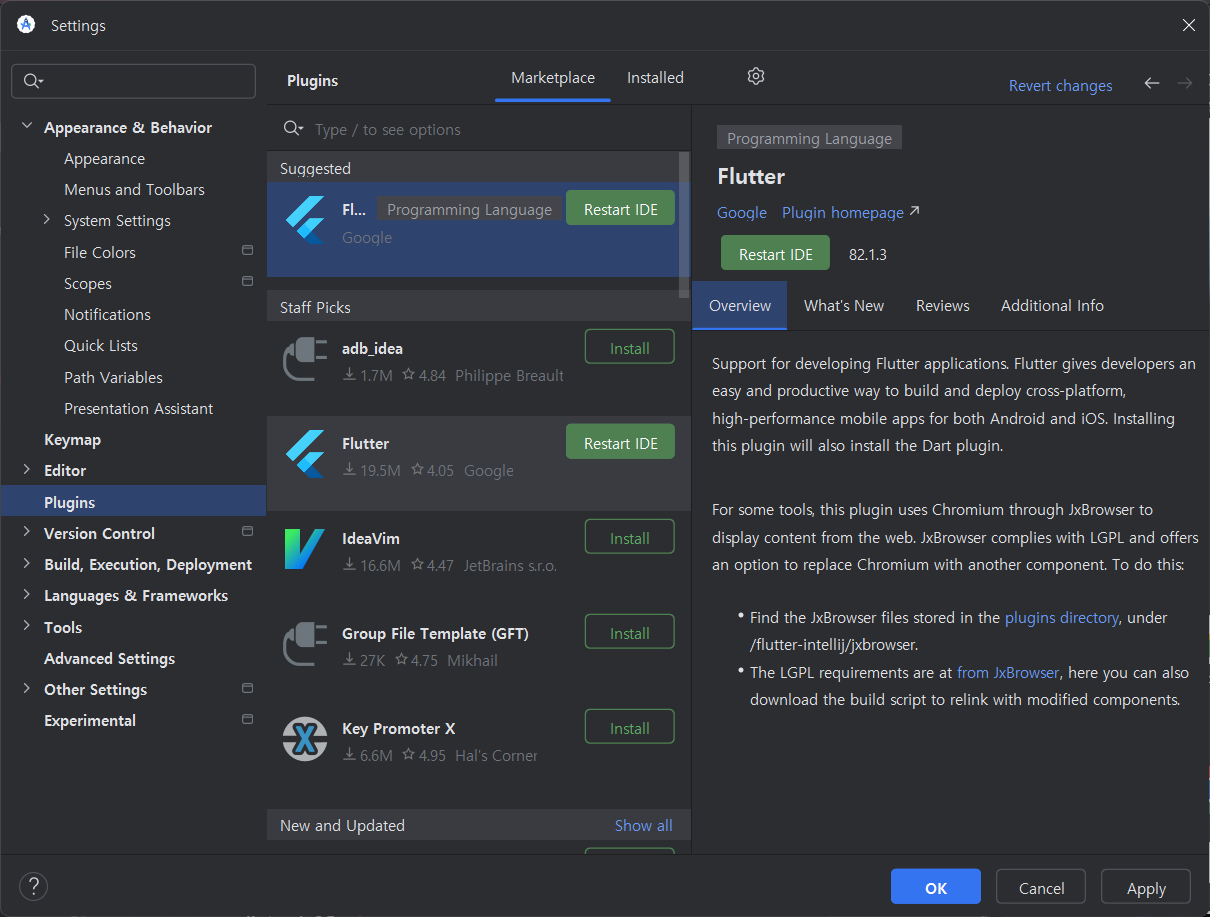The height and width of the screenshot is (917, 1210).
Task: Click the Cancel button
Action: click(1041, 887)
